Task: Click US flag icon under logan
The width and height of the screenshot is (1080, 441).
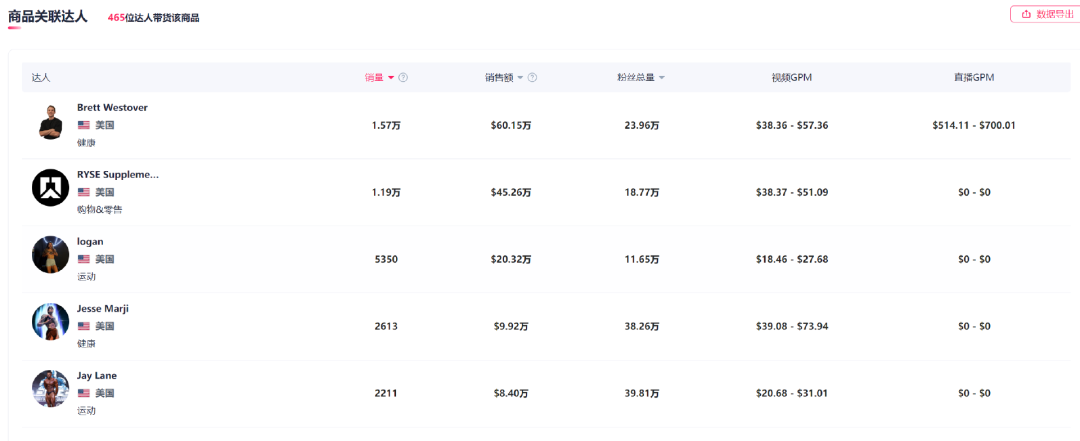Action: pos(84,259)
